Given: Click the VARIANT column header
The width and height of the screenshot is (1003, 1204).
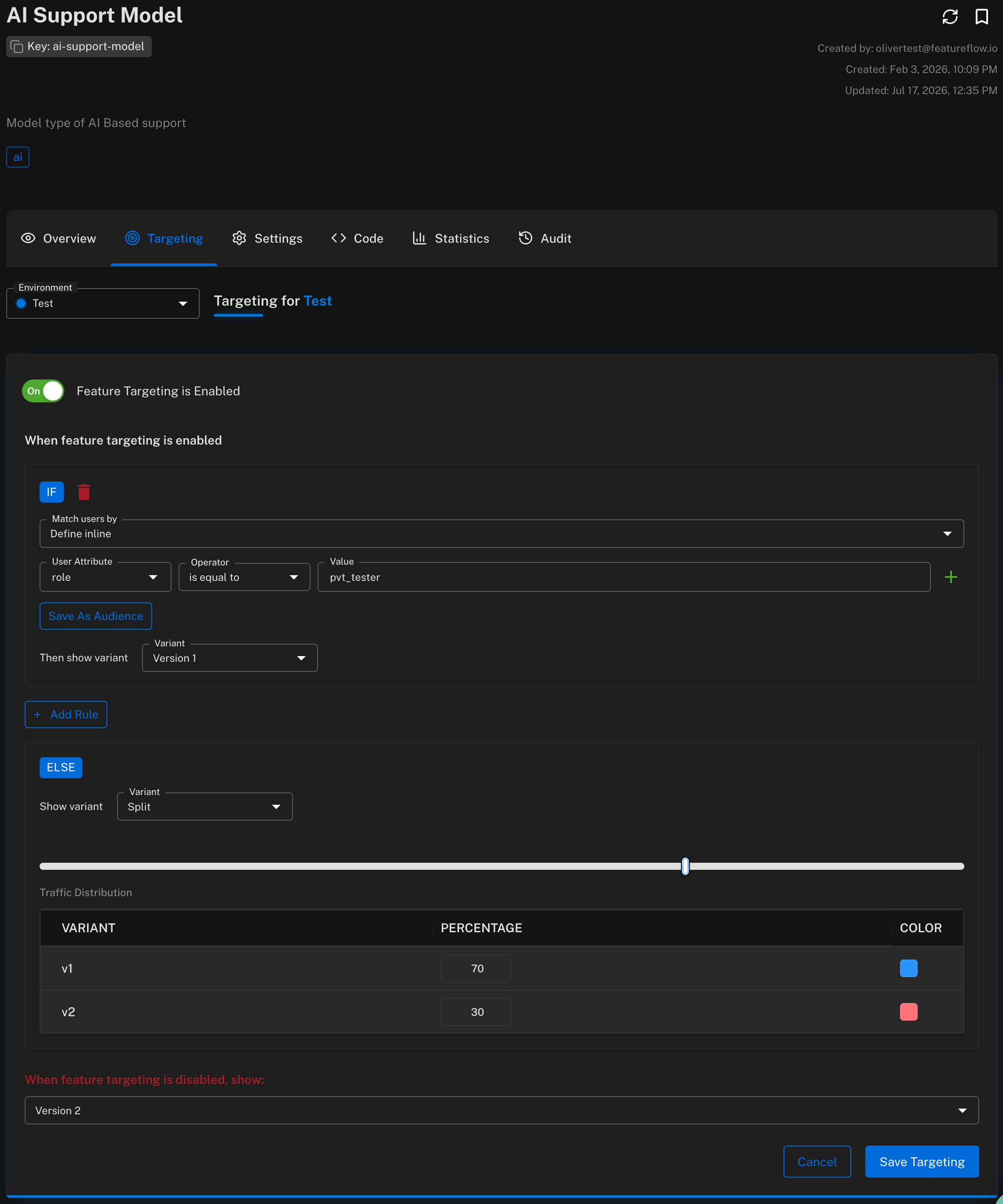Looking at the screenshot, I should [x=88, y=928].
